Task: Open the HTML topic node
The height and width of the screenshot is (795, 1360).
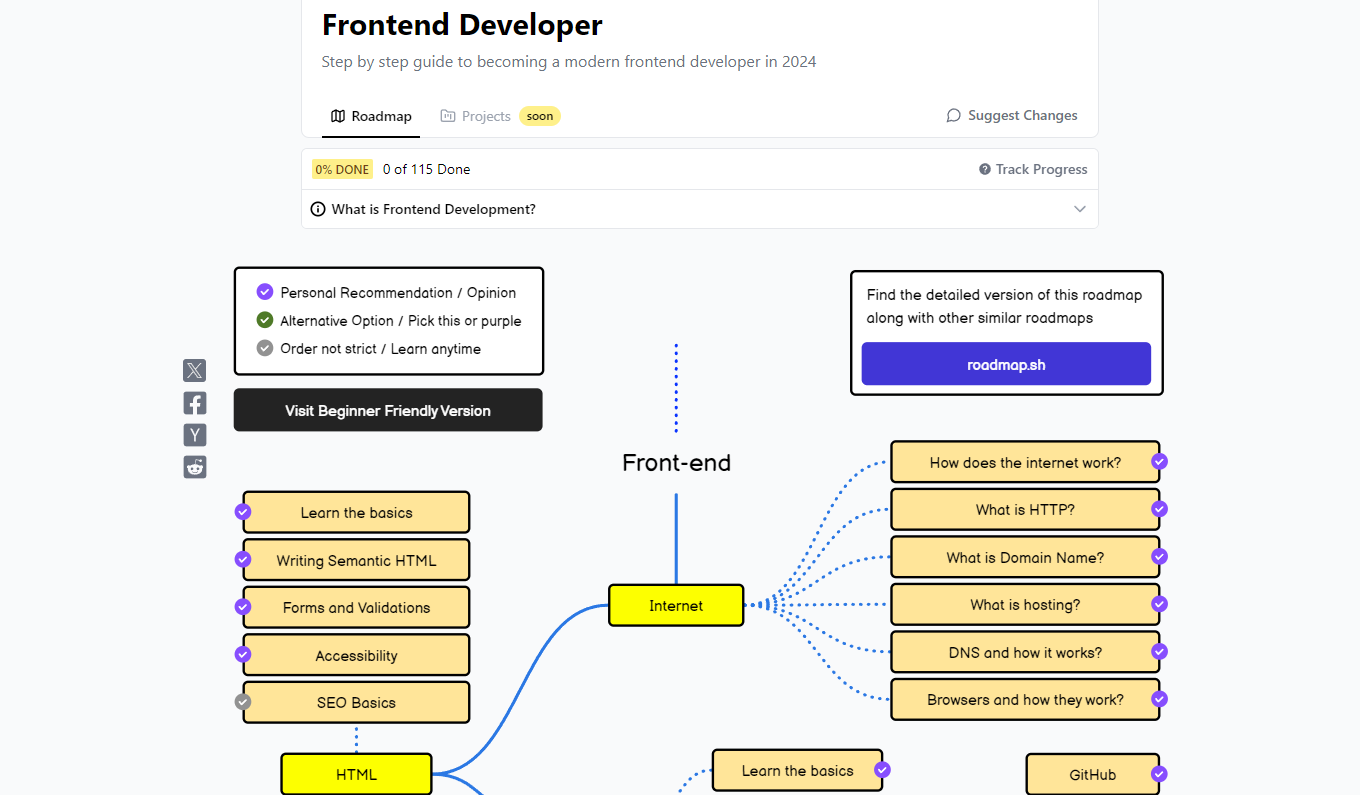Action: click(356, 774)
